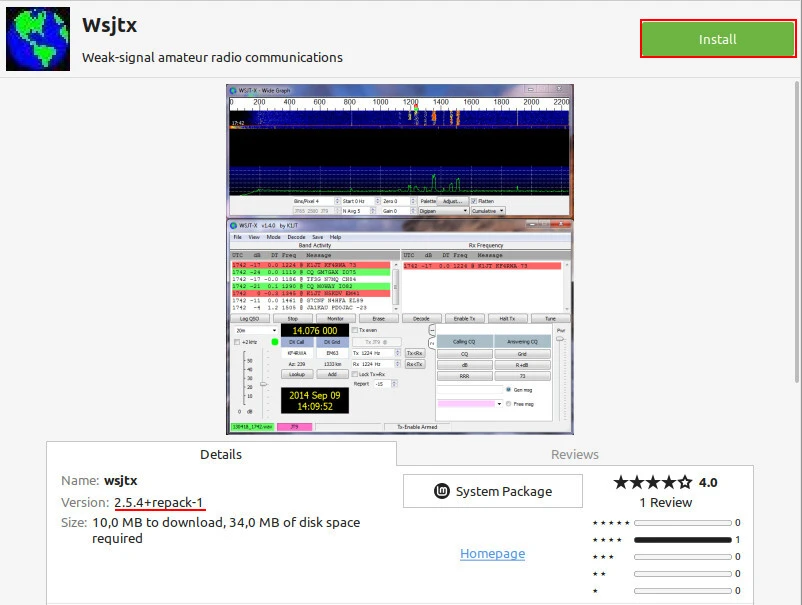Toggle the Flatten checkbox in Wide Graph

pyautogui.click(x=475, y=201)
